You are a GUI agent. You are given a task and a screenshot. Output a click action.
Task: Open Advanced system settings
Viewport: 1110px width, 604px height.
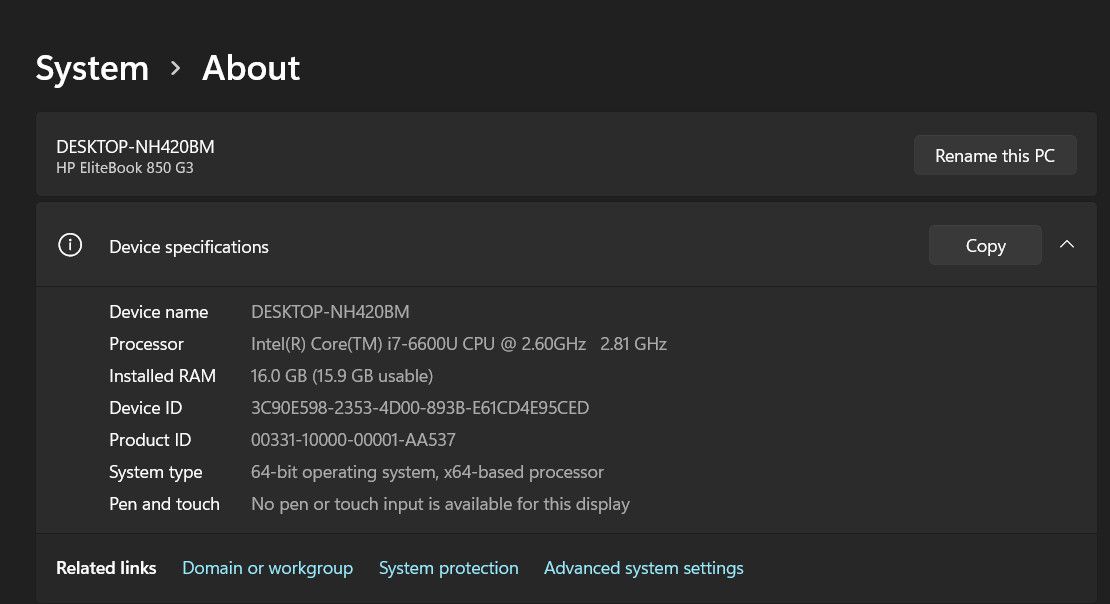[x=643, y=567]
